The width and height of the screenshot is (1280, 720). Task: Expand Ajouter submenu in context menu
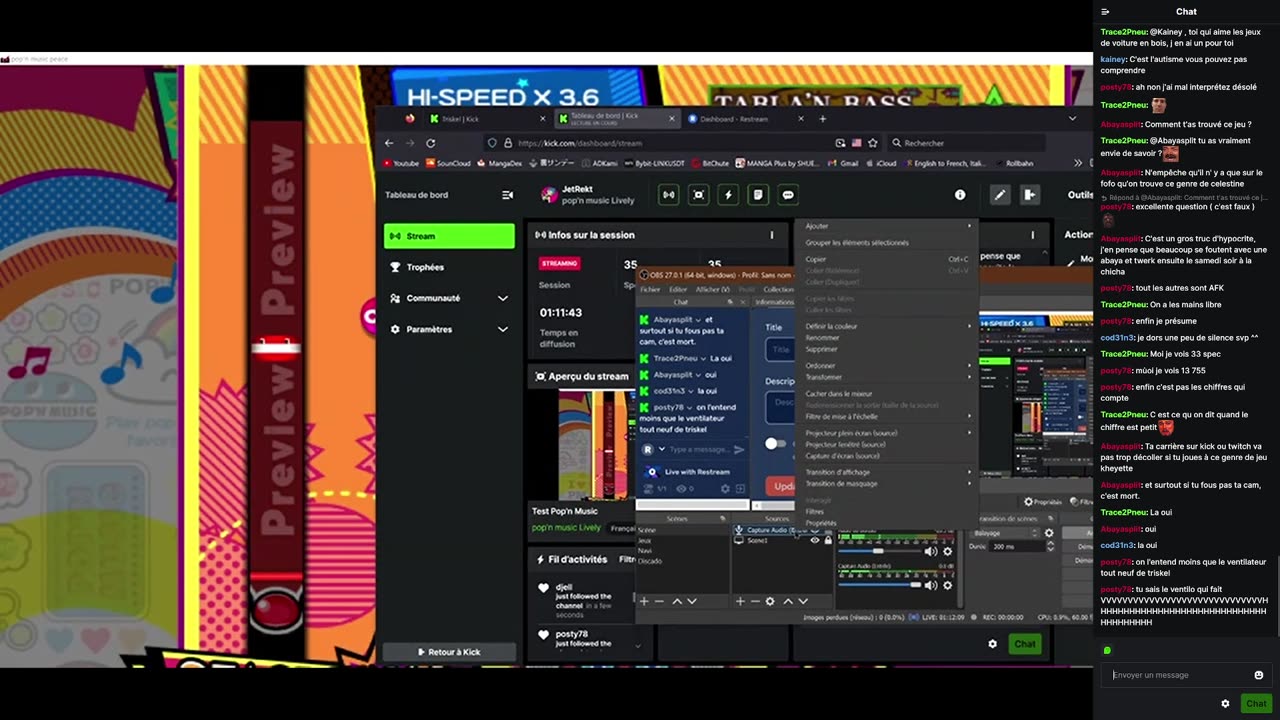[x=887, y=226]
